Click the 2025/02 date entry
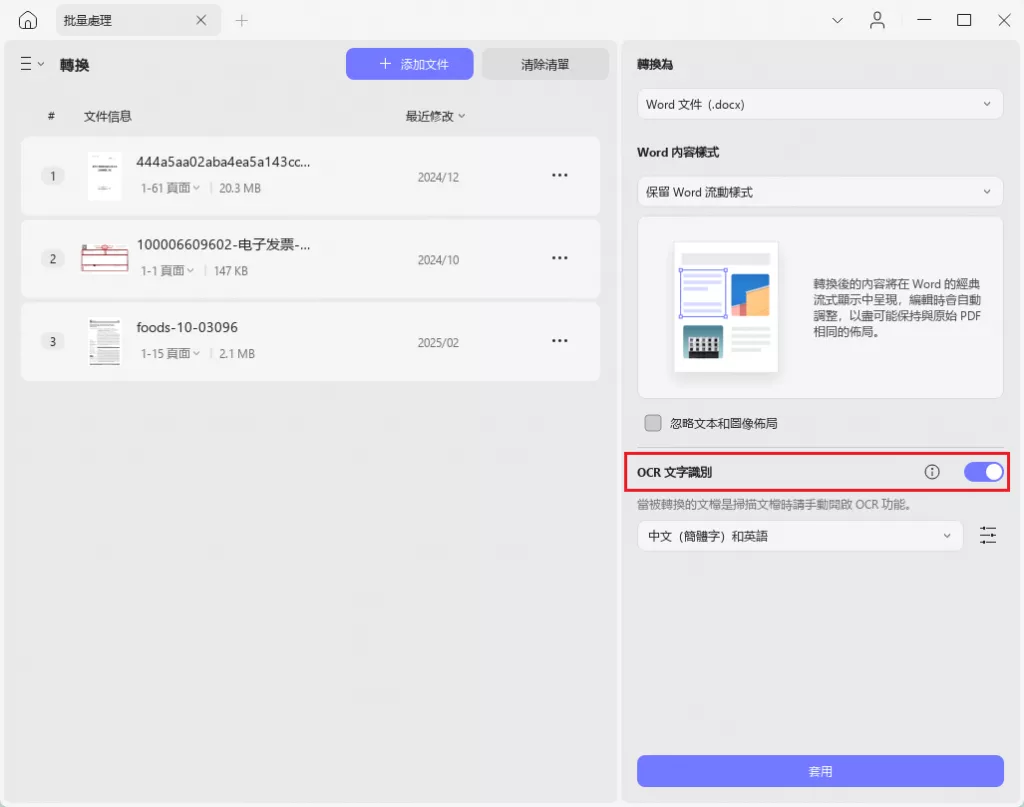The width and height of the screenshot is (1024, 807). pyautogui.click(x=438, y=343)
